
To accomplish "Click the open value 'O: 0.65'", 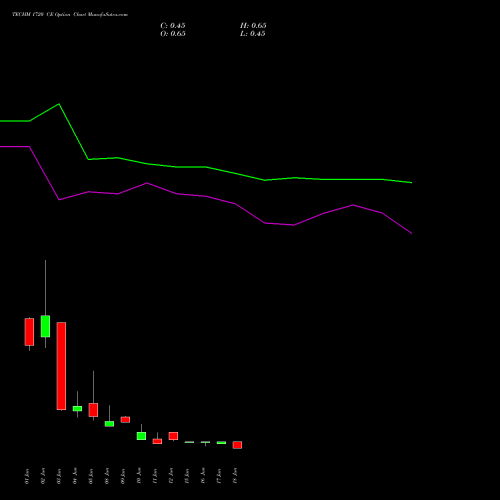I will tap(173, 34).
